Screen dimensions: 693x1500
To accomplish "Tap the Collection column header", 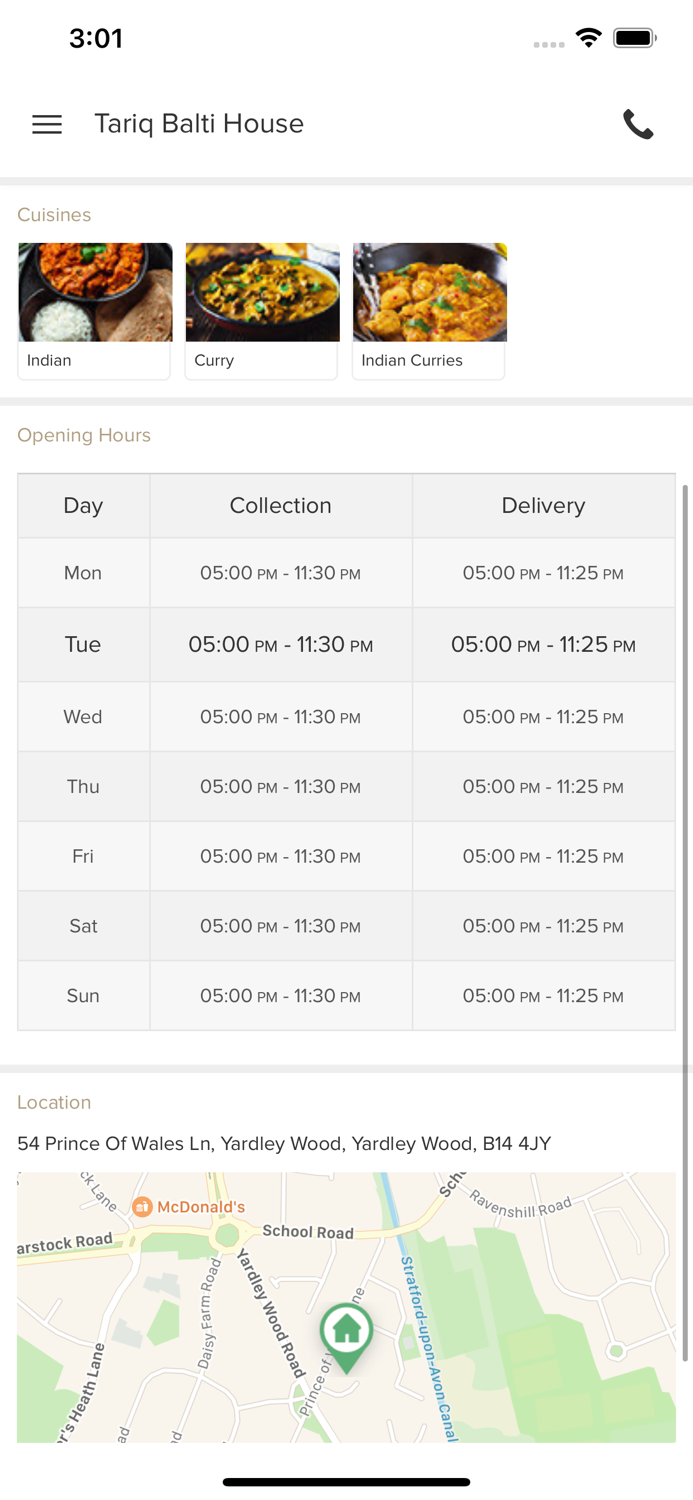I will 281,506.
